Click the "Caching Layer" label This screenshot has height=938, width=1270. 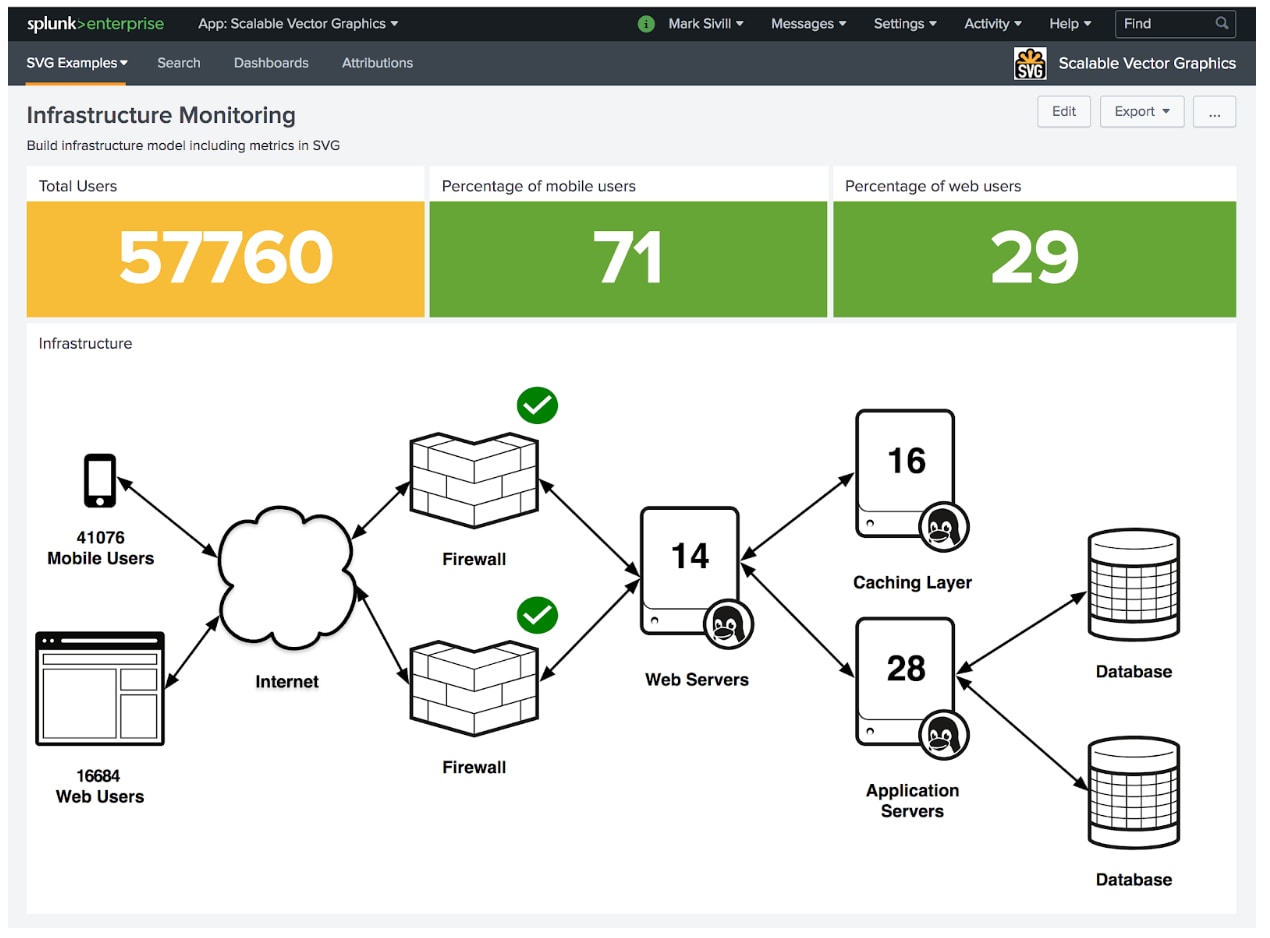click(912, 582)
